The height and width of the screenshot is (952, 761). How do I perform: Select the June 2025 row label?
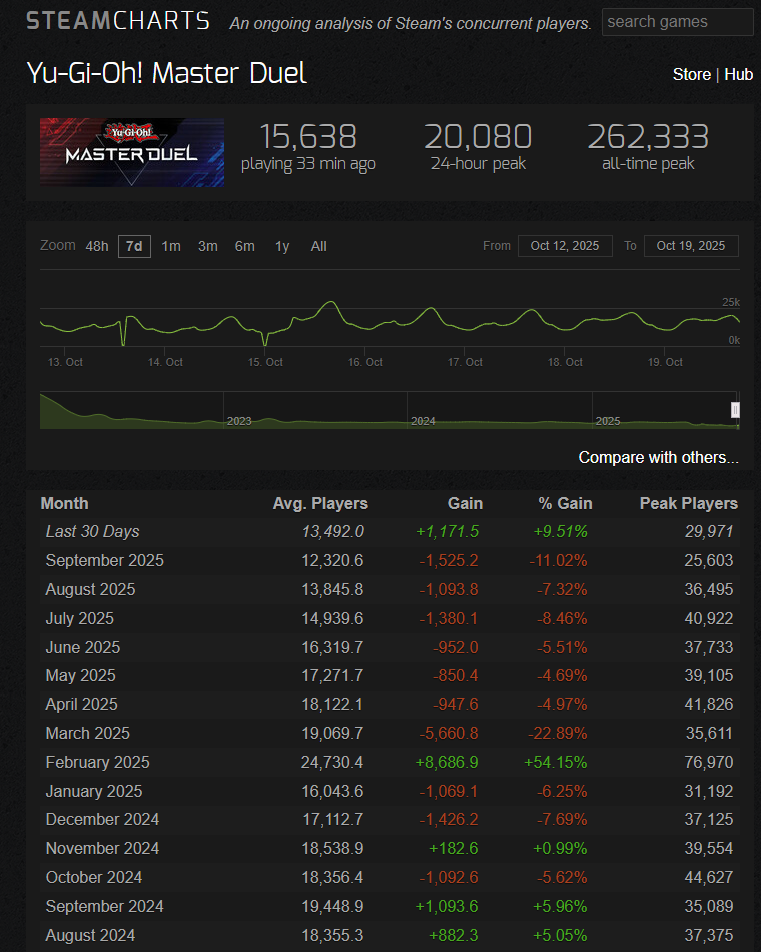83,647
